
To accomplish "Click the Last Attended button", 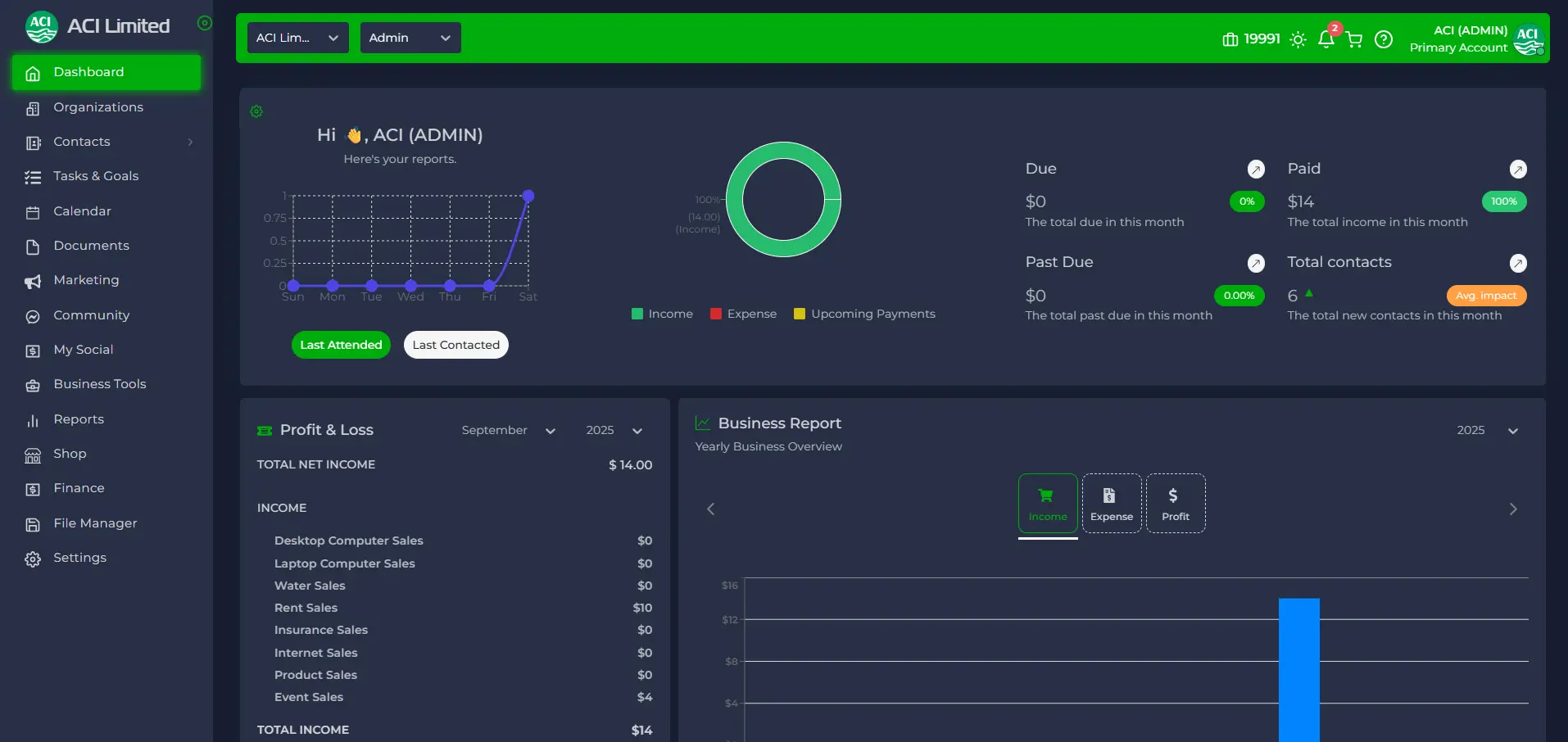I will [x=341, y=345].
